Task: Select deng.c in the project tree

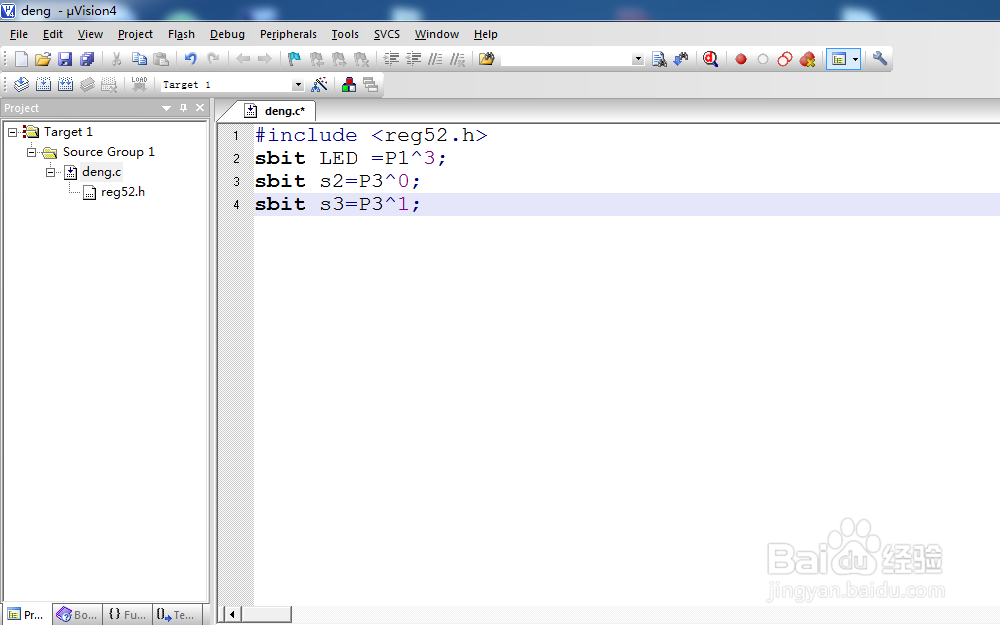Action: point(101,172)
